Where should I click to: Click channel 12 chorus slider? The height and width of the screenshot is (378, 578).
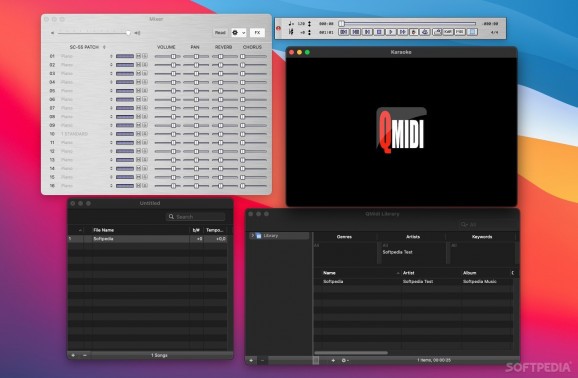pos(253,151)
